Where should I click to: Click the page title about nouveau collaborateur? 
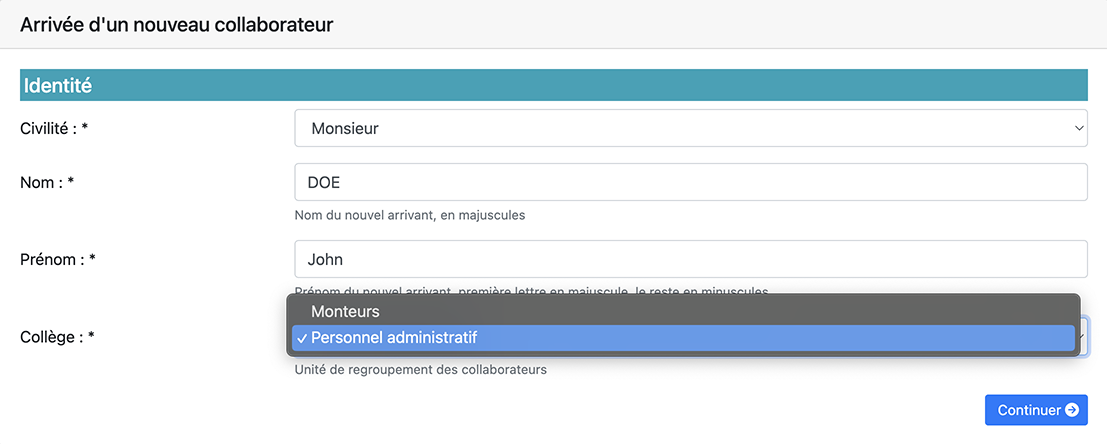coord(176,25)
